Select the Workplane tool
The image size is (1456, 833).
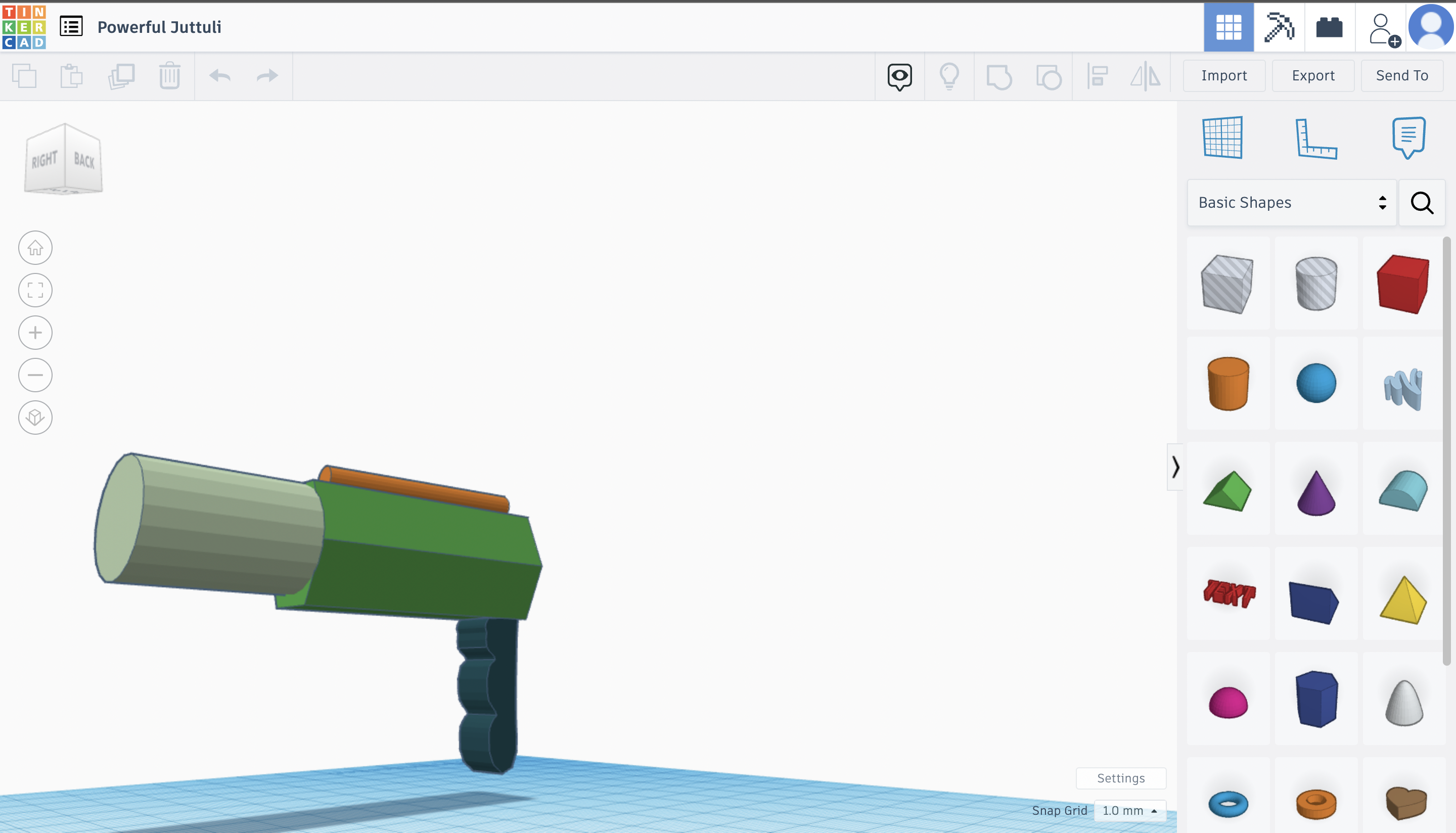pyautogui.click(x=1222, y=137)
